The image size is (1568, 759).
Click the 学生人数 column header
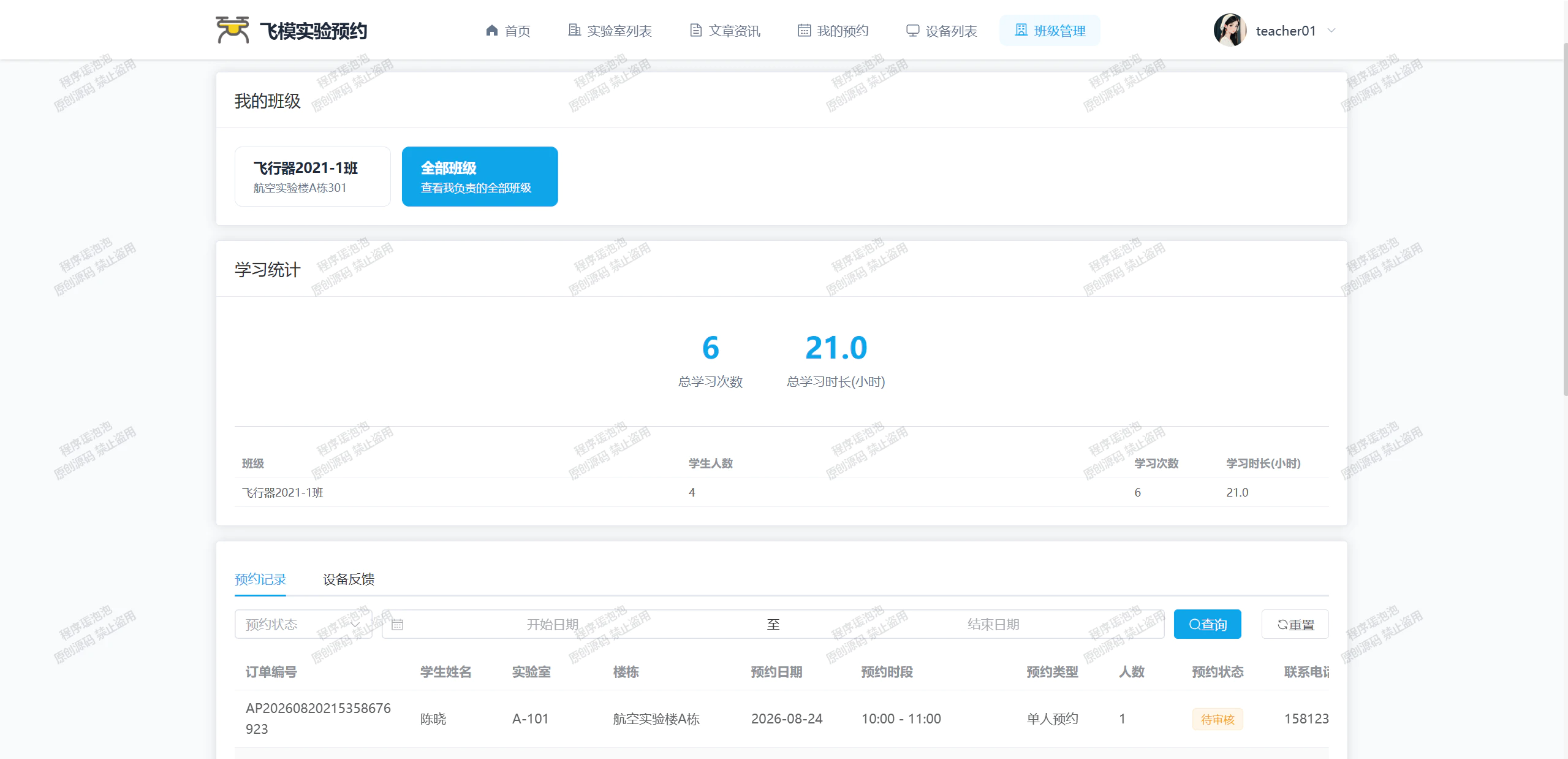711,463
